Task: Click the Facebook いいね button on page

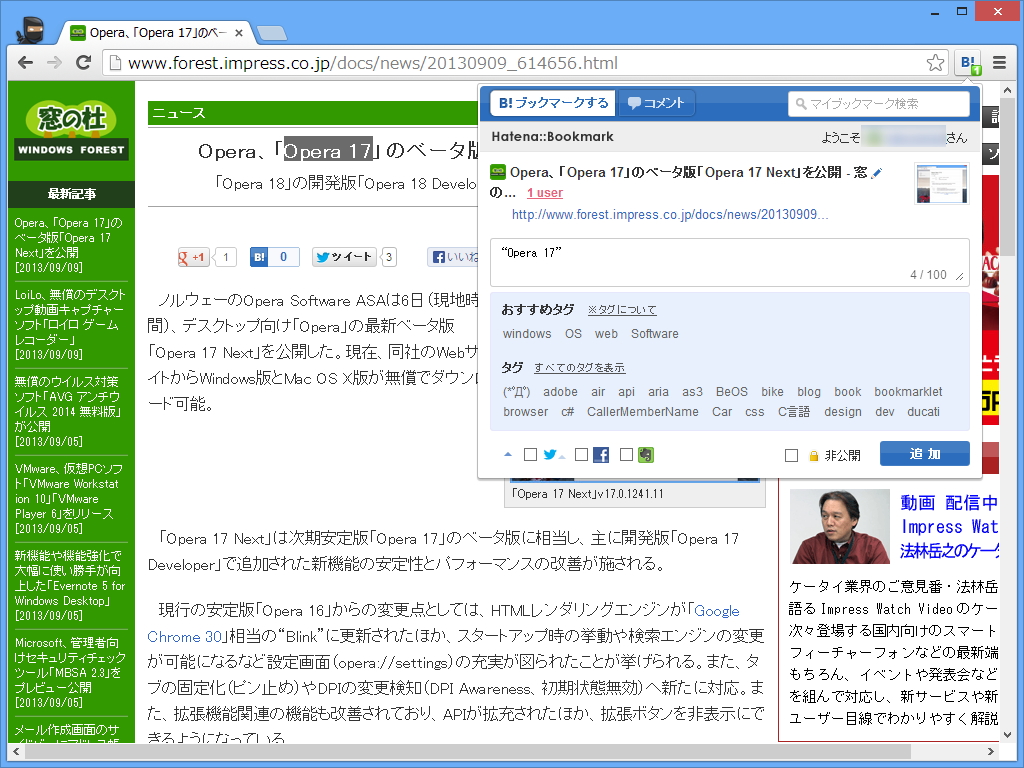Action: (454, 257)
